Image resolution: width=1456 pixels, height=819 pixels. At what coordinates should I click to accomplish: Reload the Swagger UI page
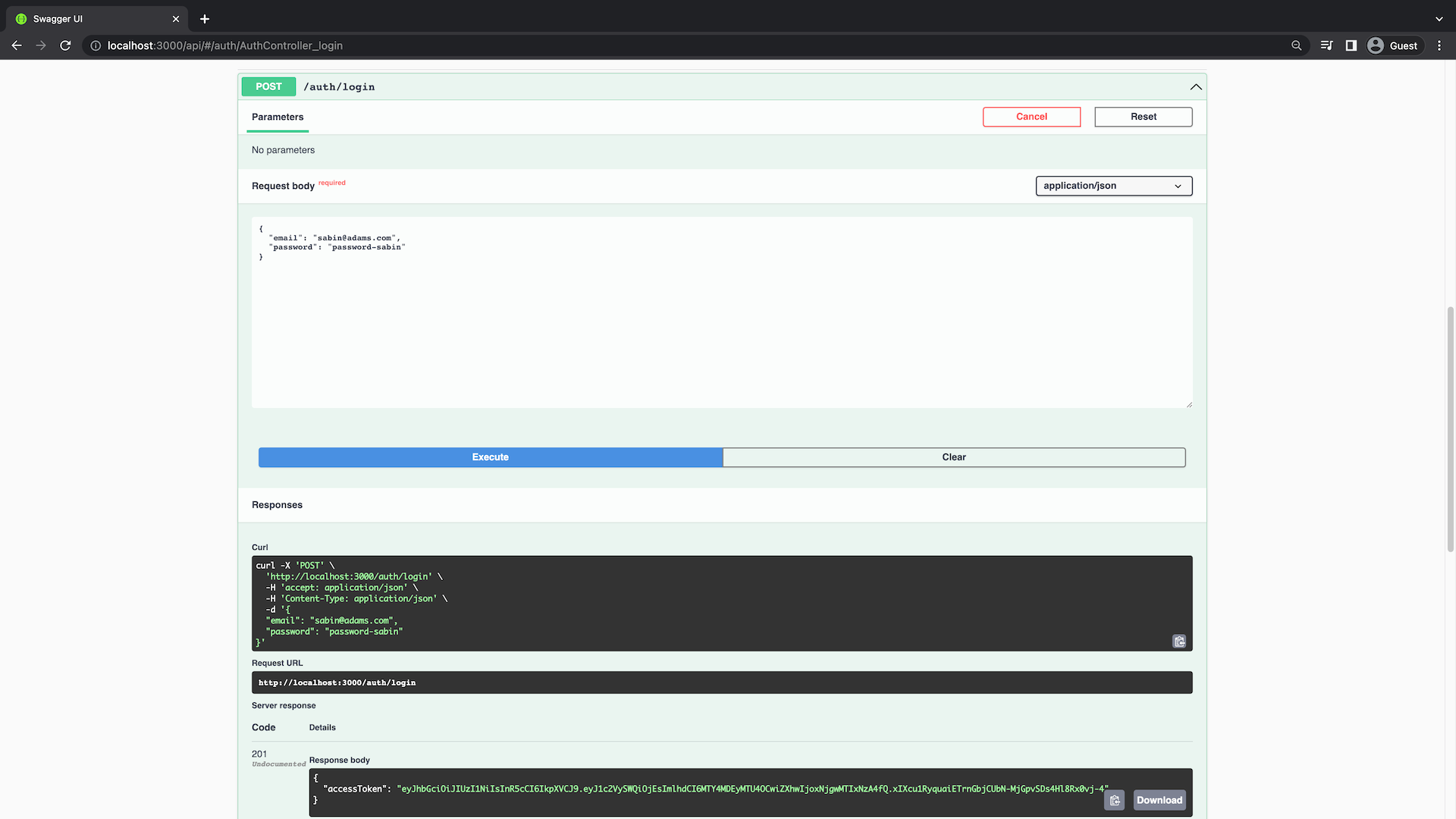pos(65,45)
